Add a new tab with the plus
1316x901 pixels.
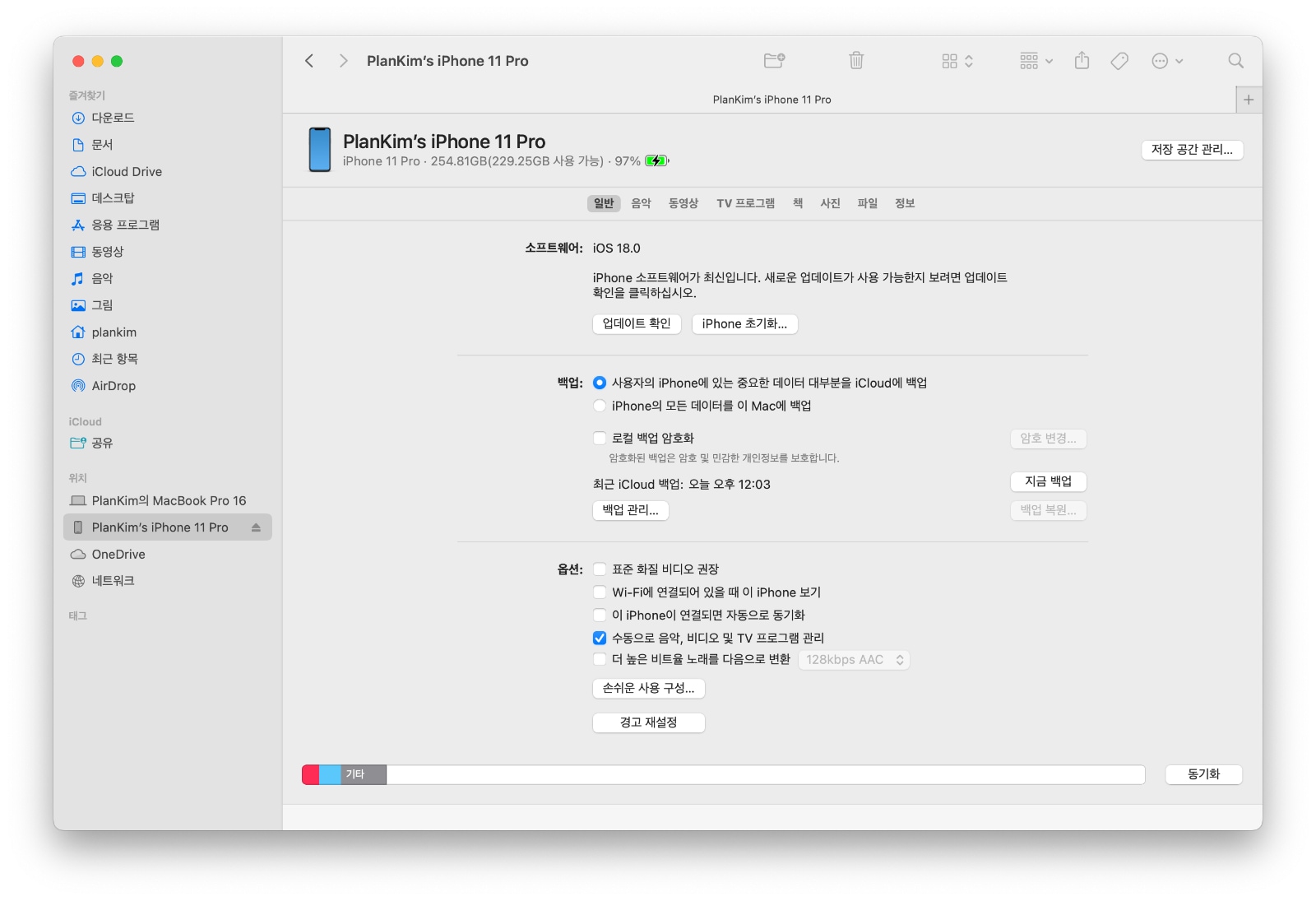1249,100
